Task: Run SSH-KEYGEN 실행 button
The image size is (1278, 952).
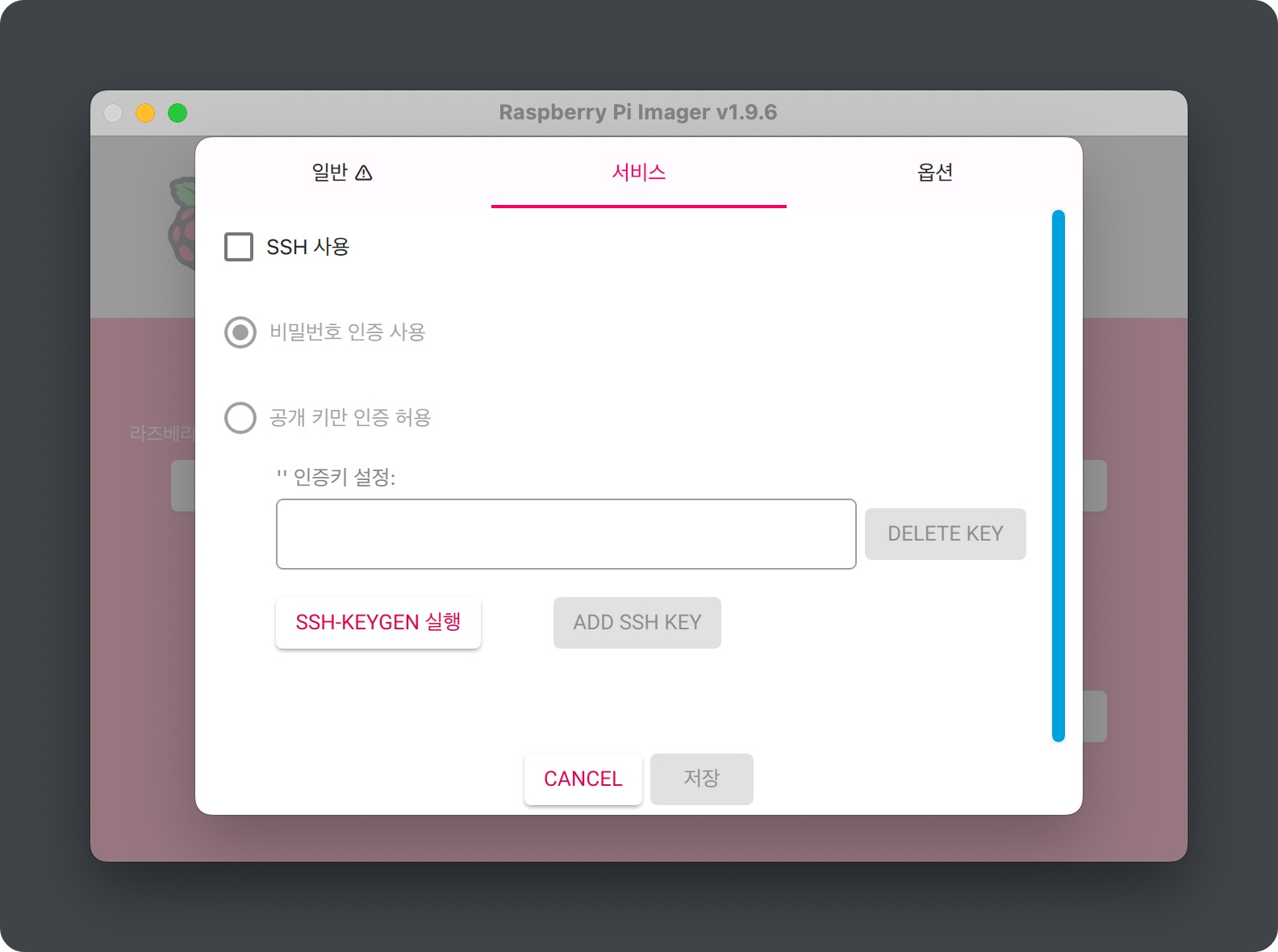Action: pyautogui.click(x=378, y=622)
